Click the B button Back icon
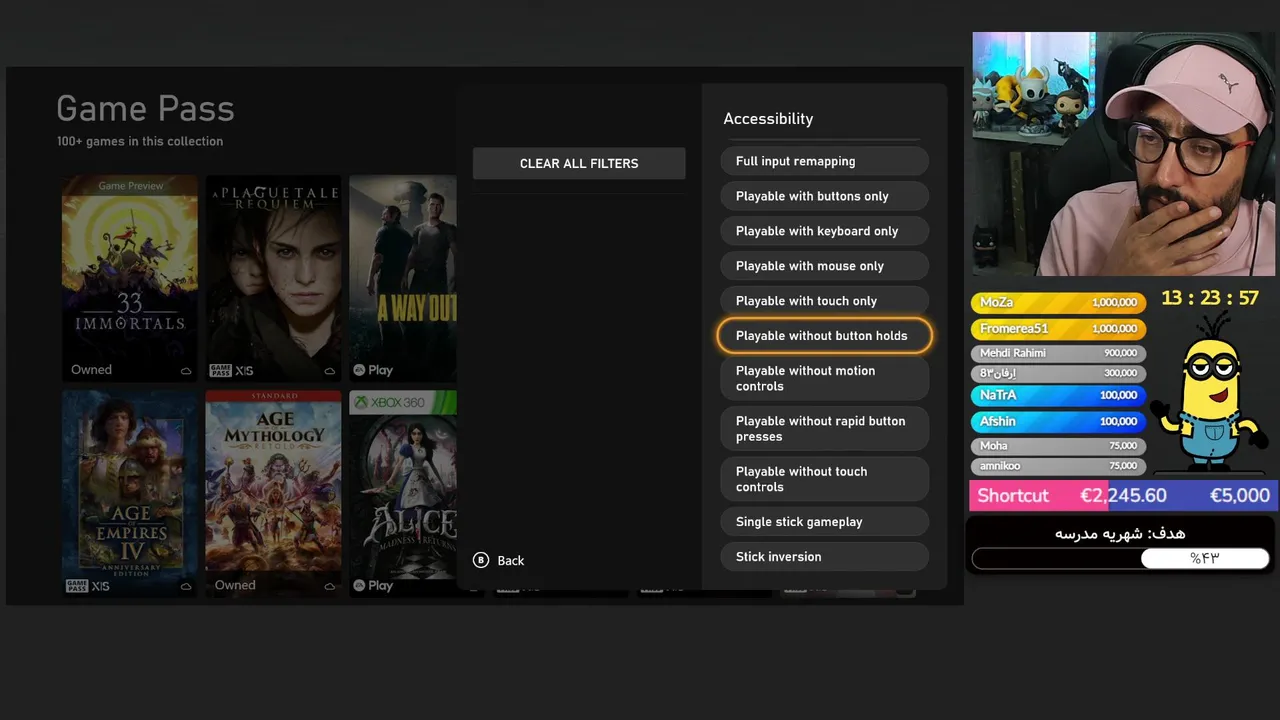This screenshot has height=720, width=1280. (481, 560)
